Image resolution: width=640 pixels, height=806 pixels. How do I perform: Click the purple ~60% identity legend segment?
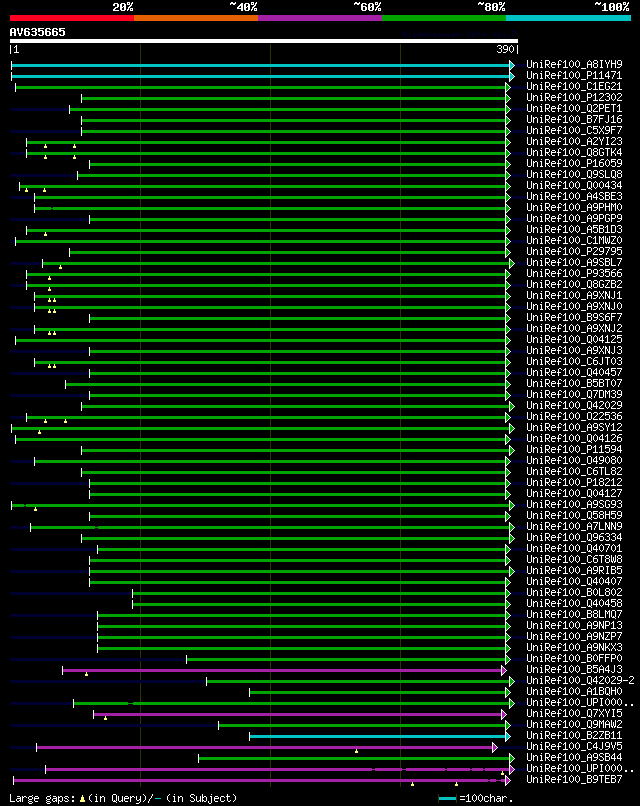(x=320, y=18)
